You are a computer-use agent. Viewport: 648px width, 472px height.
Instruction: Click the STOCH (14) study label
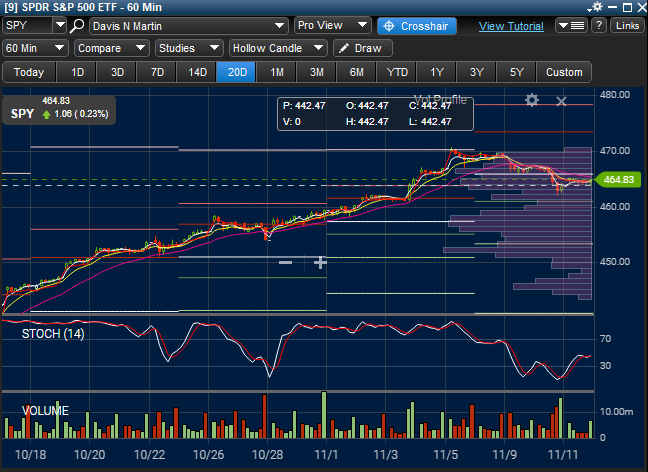point(53,334)
